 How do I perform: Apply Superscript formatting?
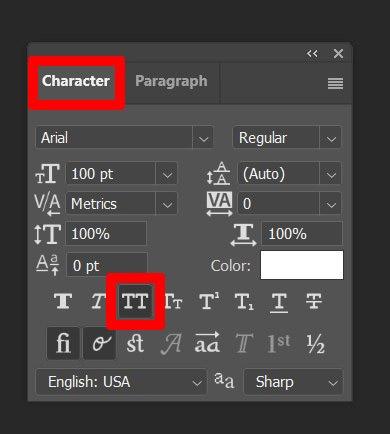point(209,302)
